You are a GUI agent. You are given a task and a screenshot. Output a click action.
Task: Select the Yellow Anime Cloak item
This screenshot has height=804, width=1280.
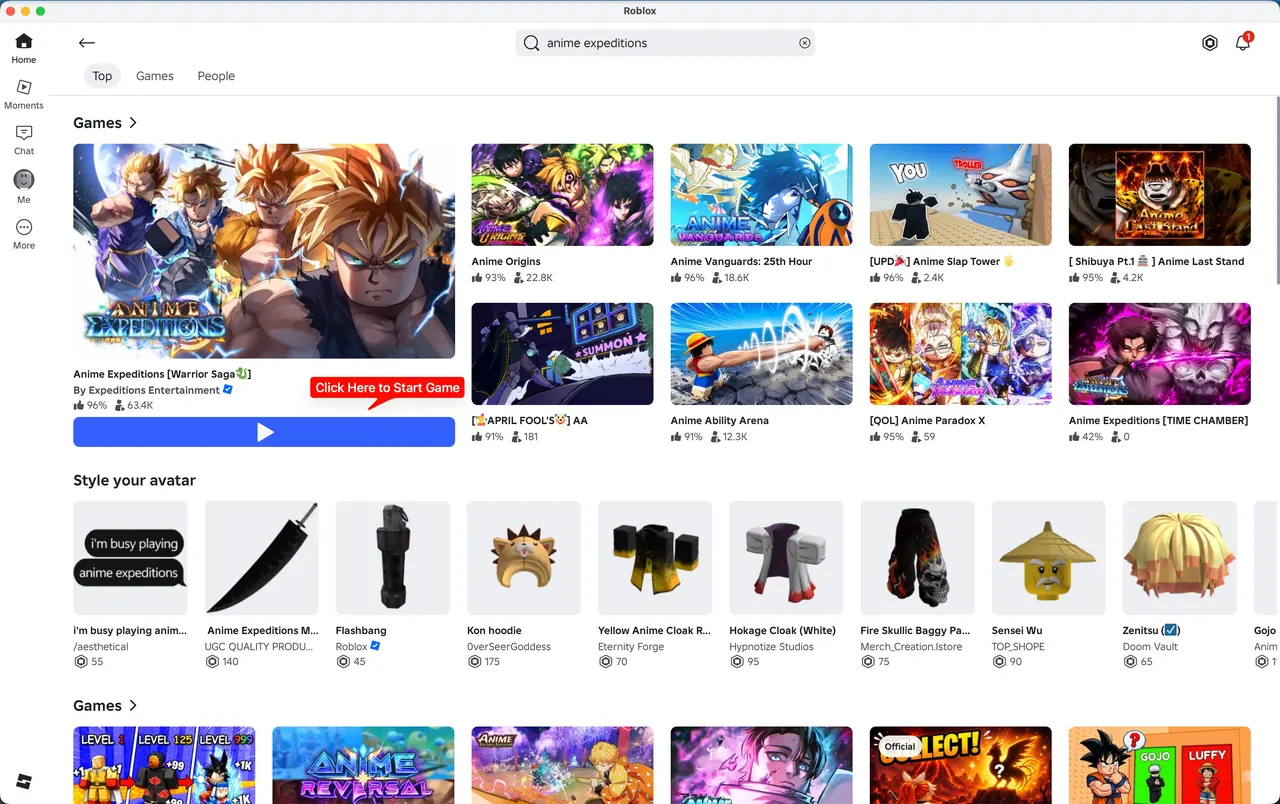[x=655, y=558]
